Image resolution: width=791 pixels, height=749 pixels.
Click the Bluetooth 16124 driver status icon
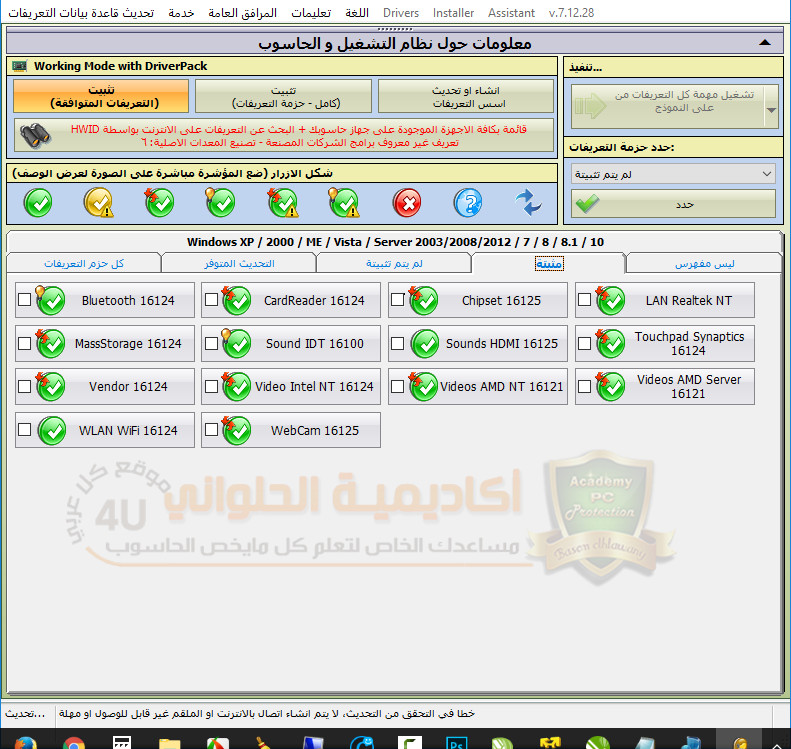(50, 300)
